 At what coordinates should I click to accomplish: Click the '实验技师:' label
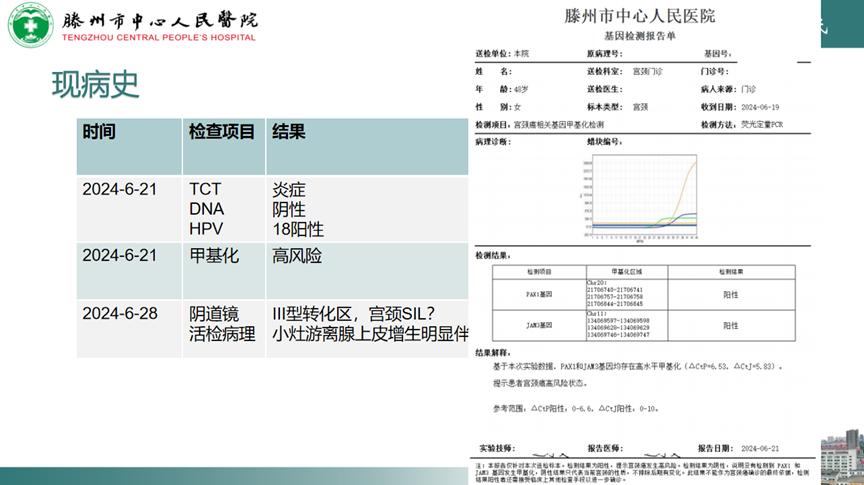click(497, 449)
